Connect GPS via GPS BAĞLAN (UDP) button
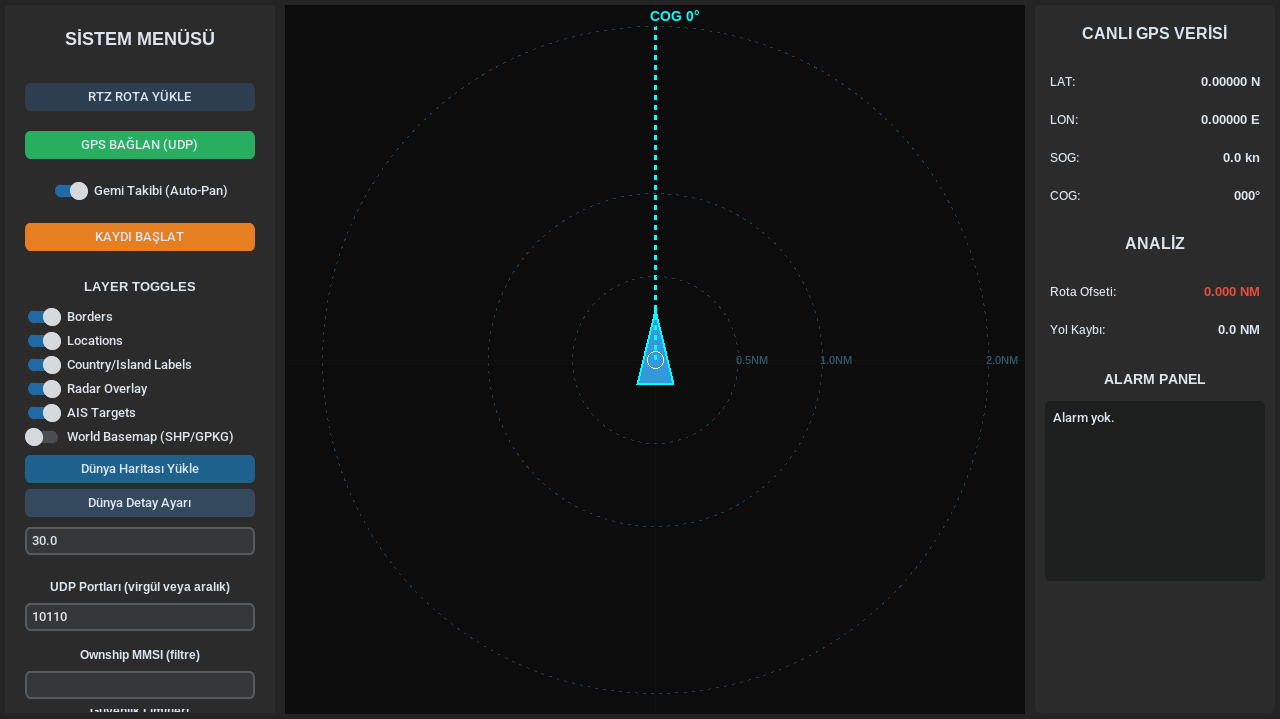The height and width of the screenshot is (719, 1280). tap(140, 145)
